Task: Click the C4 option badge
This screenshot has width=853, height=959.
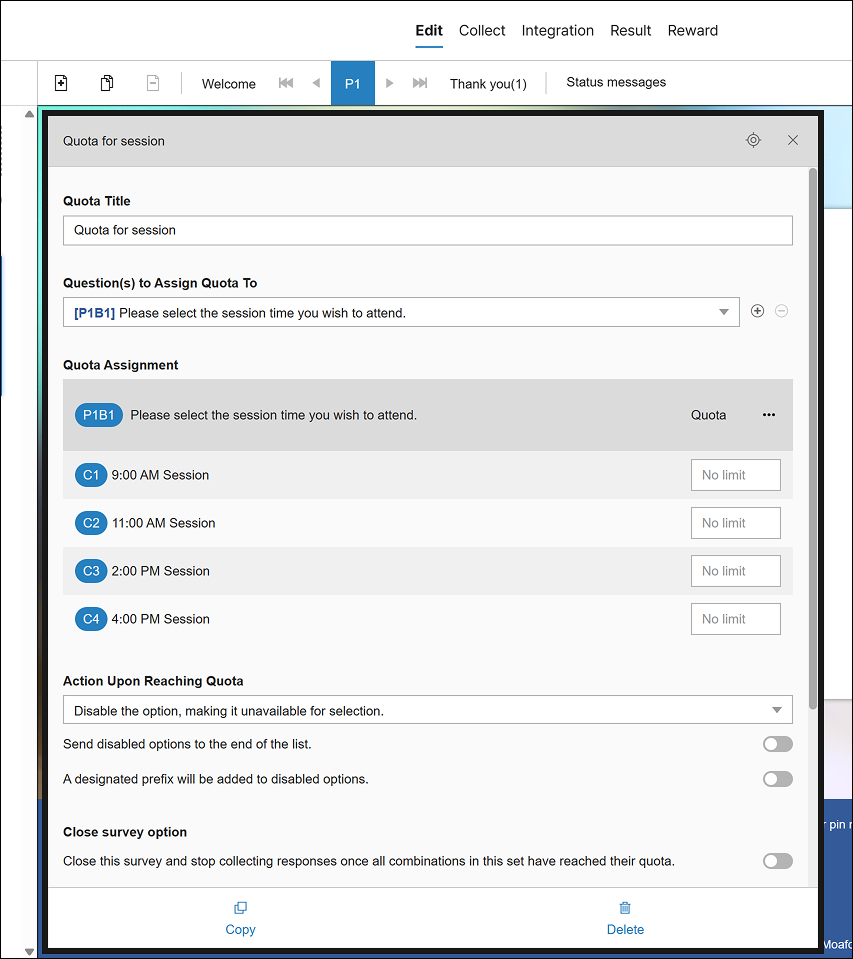Action: pos(90,619)
